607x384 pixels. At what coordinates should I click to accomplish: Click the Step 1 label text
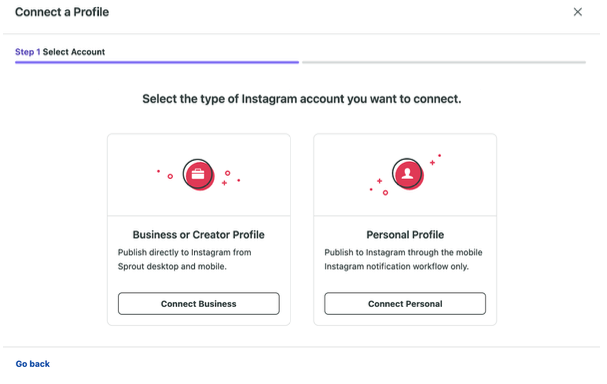(x=27, y=52)
